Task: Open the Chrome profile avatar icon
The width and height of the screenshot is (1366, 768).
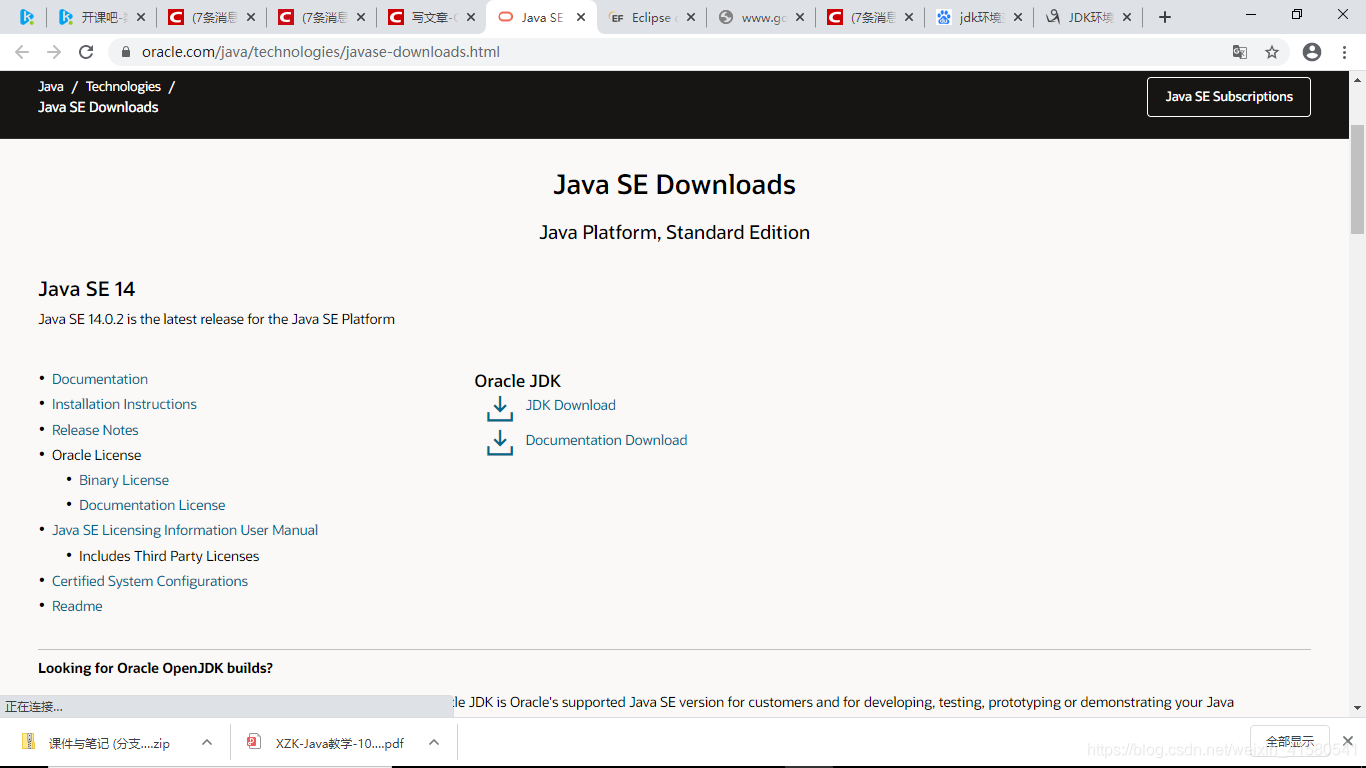Action: (1312, 52)
